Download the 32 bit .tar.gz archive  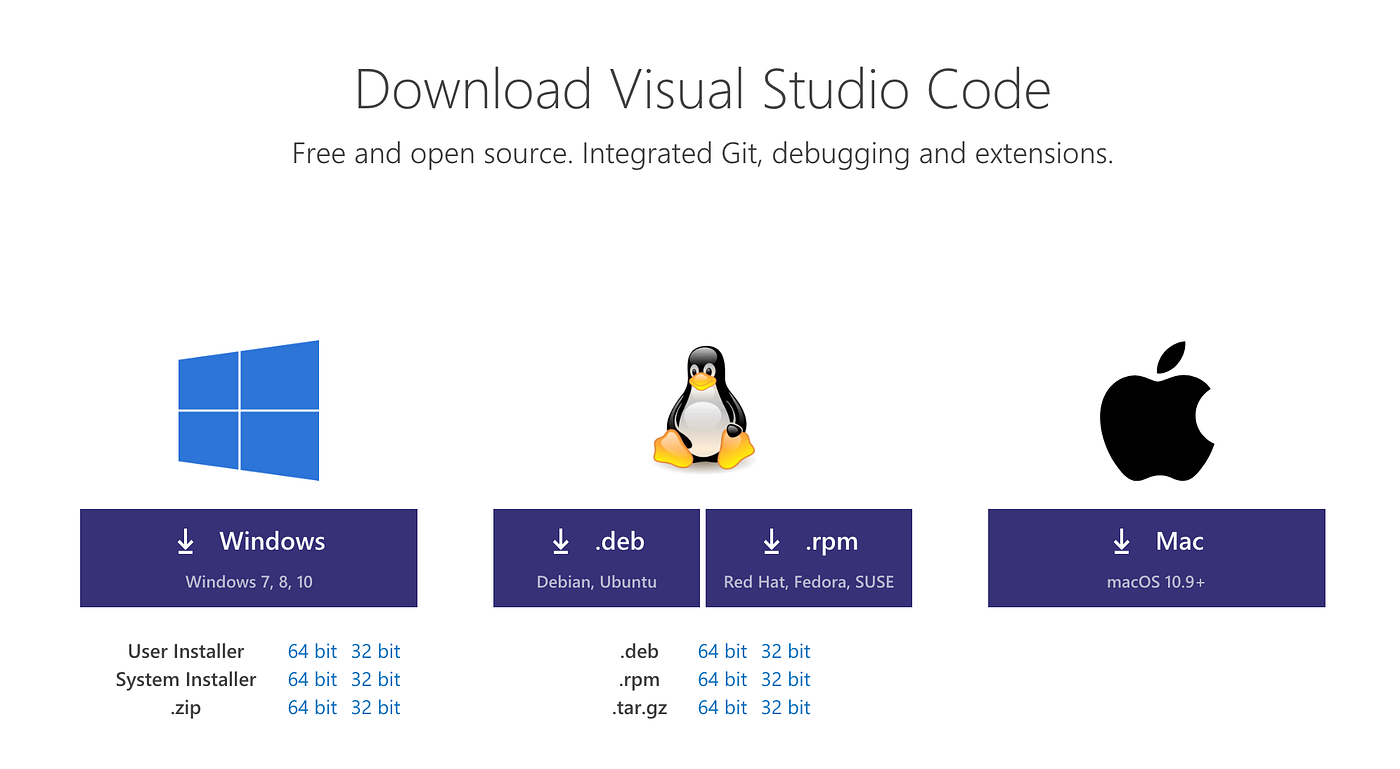[786, 707]
